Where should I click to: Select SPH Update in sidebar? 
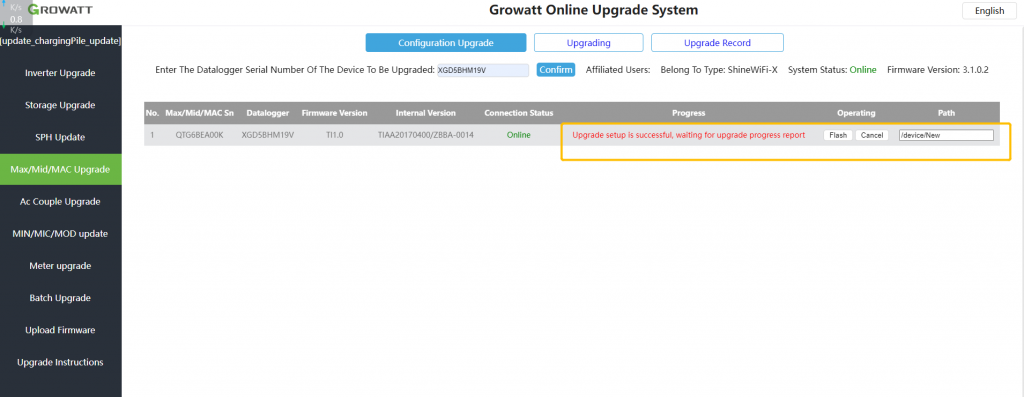click(60, 137)
